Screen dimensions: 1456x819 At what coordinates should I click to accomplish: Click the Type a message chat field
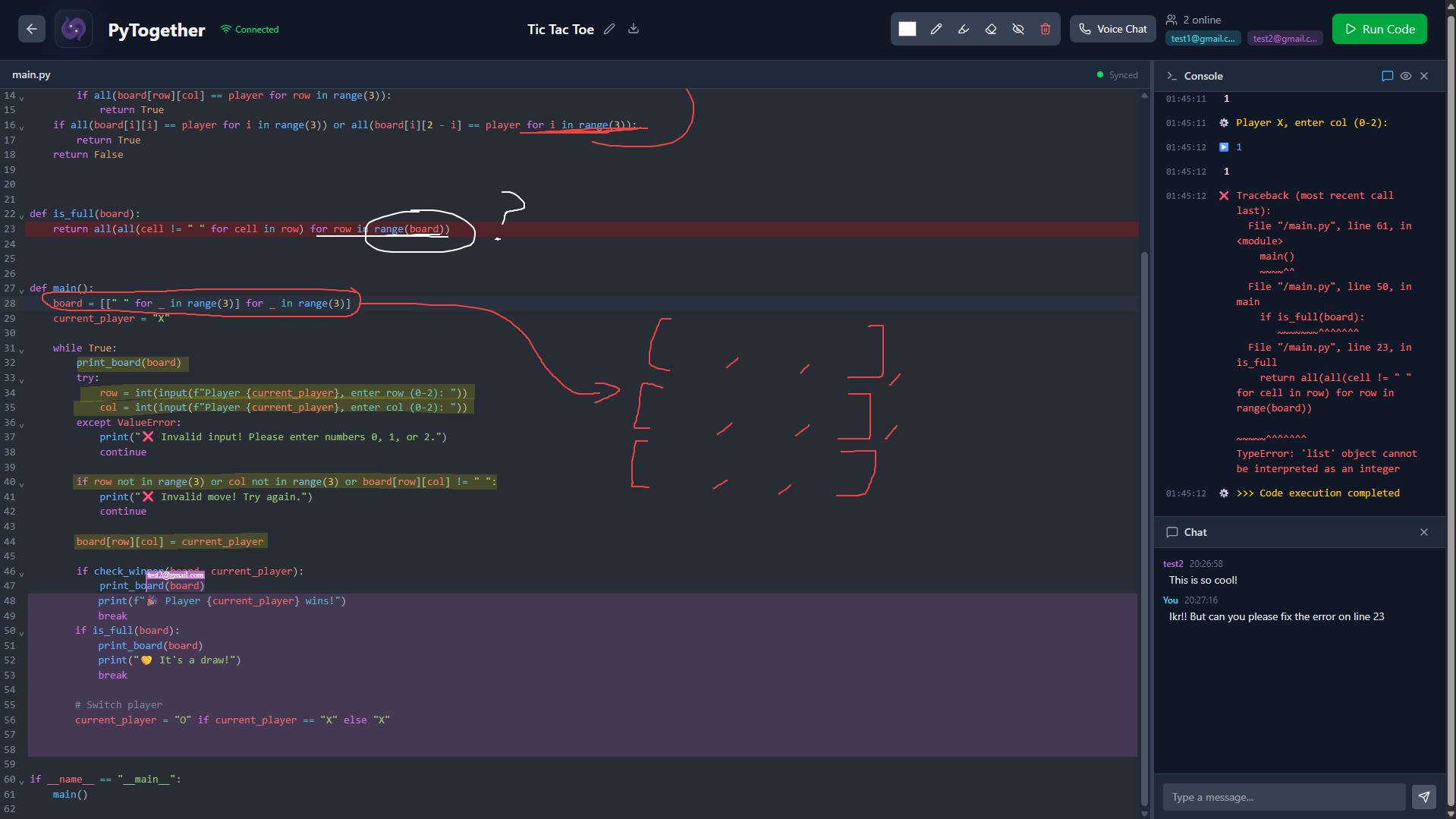(1284, 797)
